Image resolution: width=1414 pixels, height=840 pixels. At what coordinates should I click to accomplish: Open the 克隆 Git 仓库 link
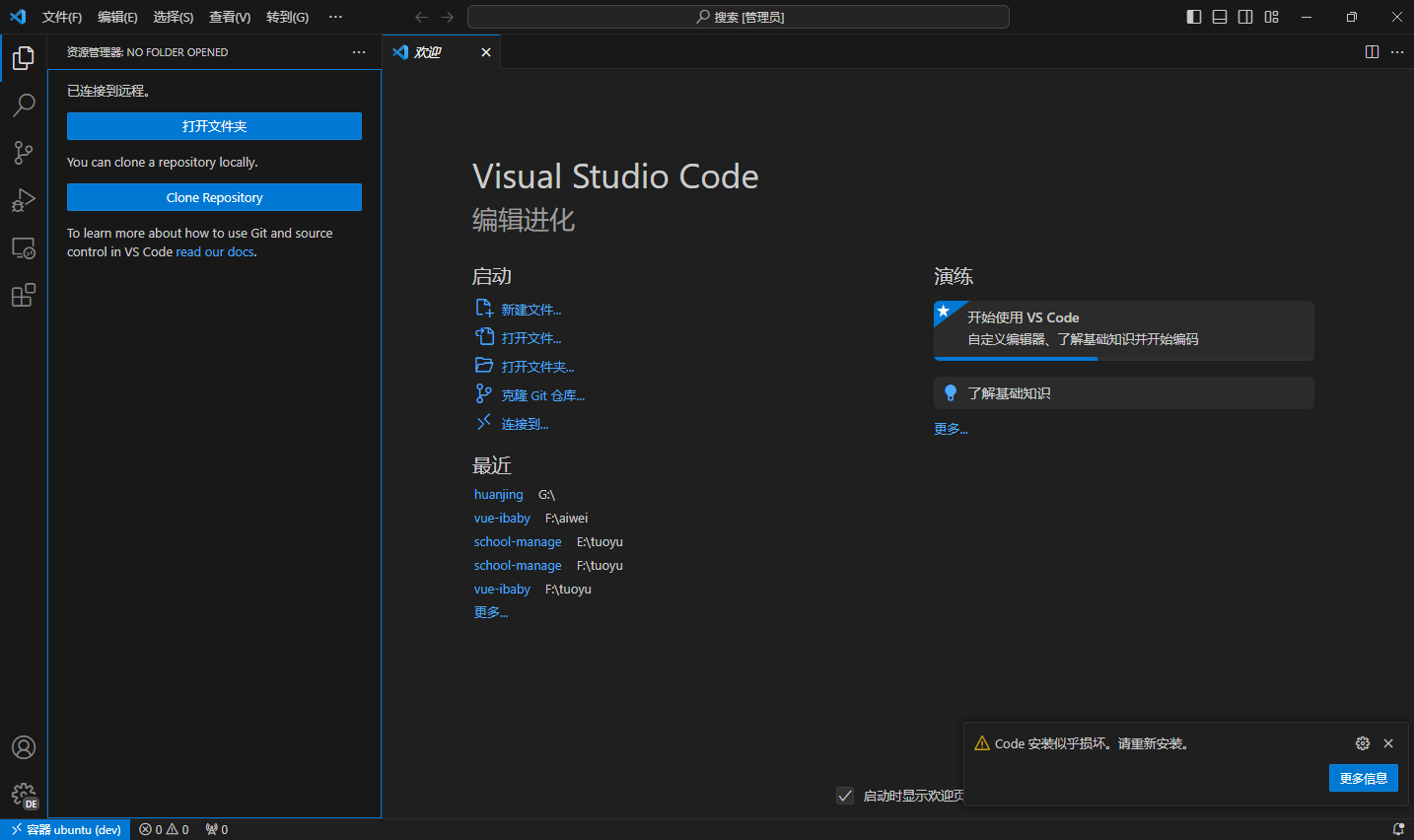(x=542, y=395)
